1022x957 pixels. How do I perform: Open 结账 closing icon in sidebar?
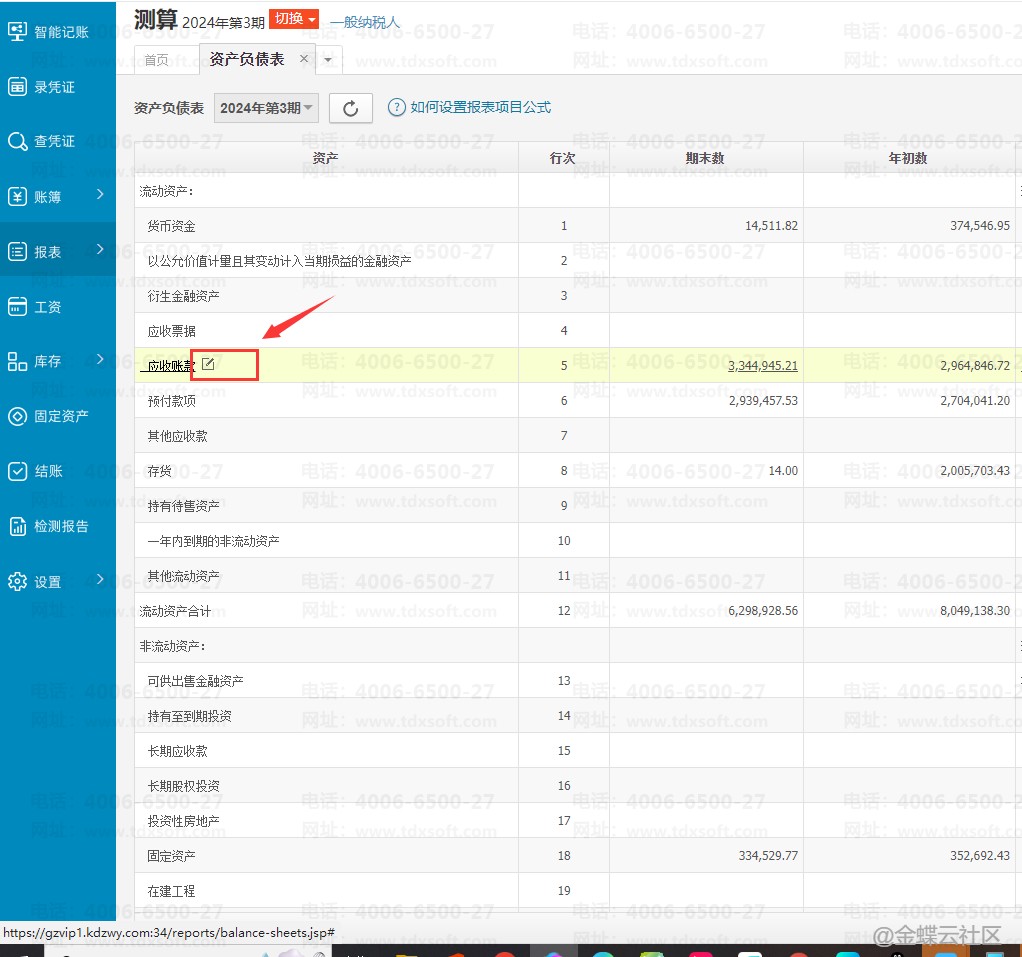pyautogui.click(x=17, y=471)
